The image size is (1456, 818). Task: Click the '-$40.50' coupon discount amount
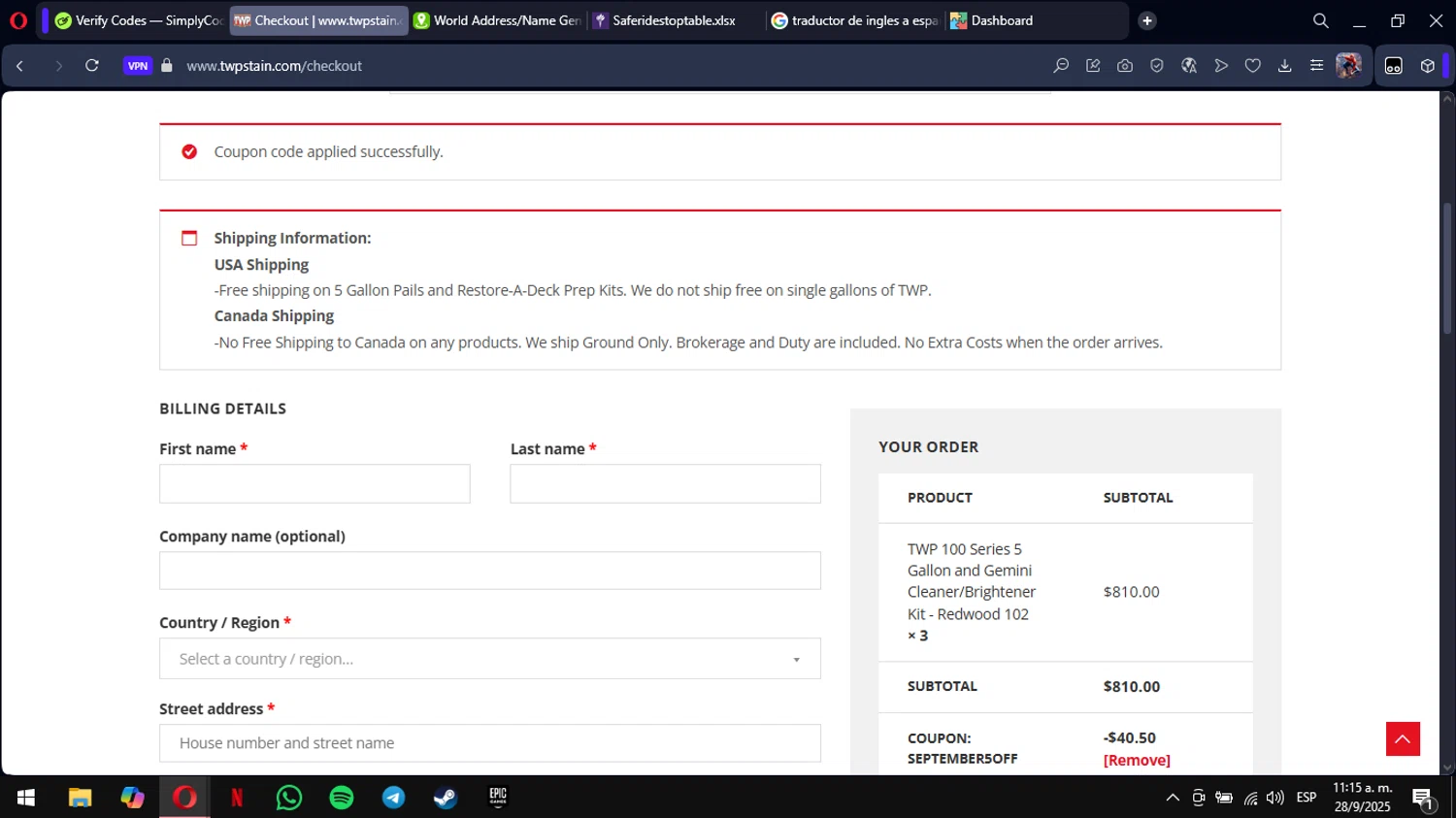(1129, 737)
